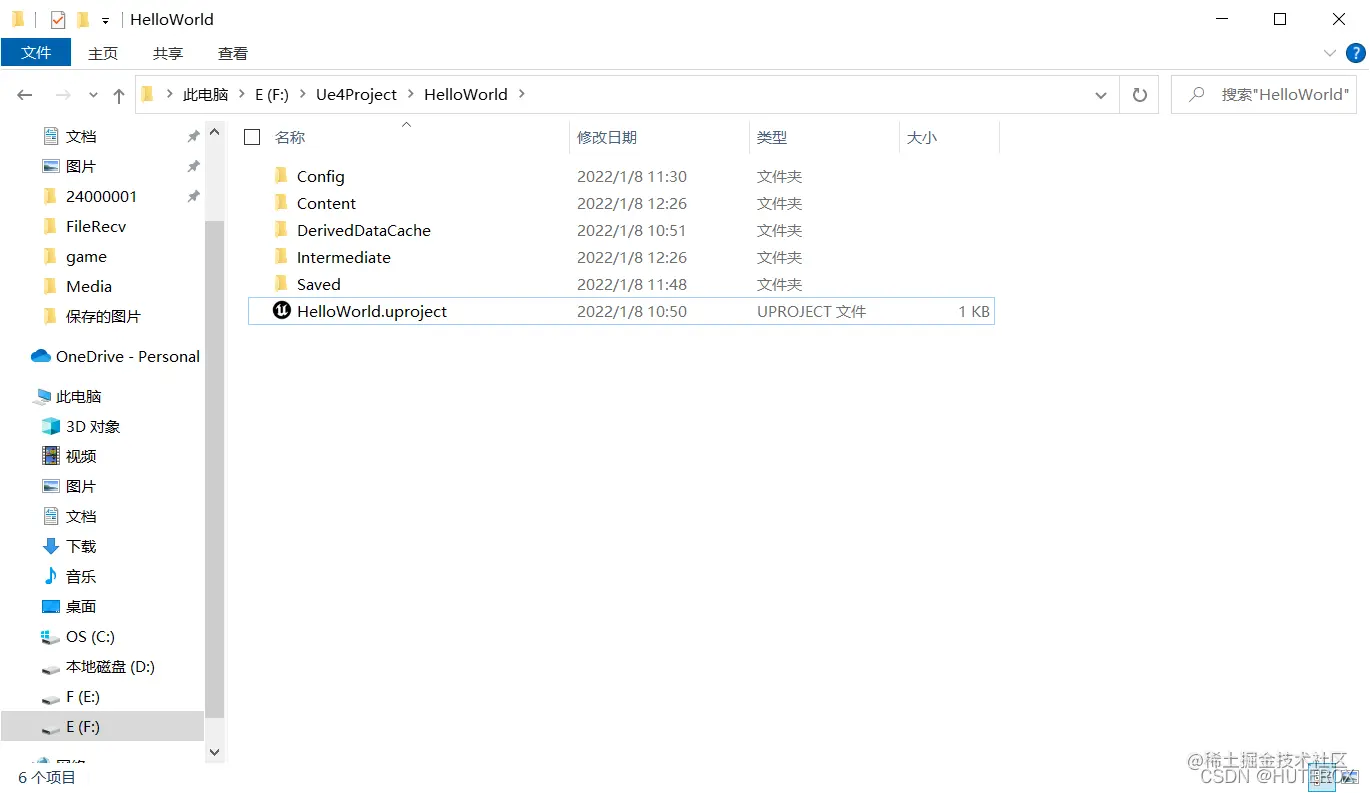Click the Config folder icon

click(281, 176)
